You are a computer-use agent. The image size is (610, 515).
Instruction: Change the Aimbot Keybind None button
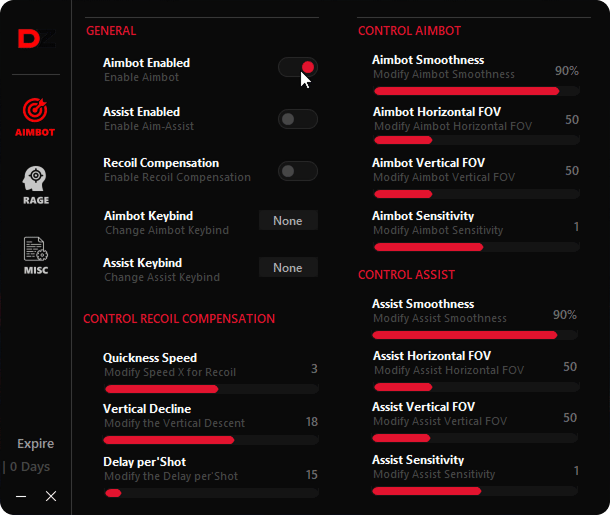288,220
